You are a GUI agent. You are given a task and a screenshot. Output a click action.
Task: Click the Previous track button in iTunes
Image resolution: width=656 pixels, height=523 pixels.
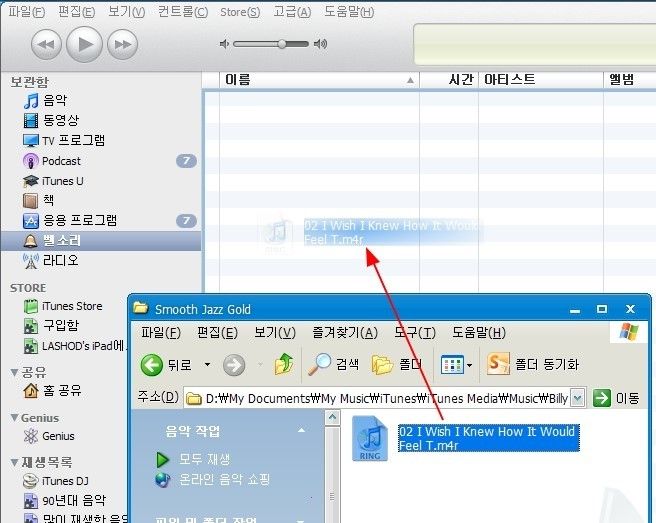[x=46, y=44]
